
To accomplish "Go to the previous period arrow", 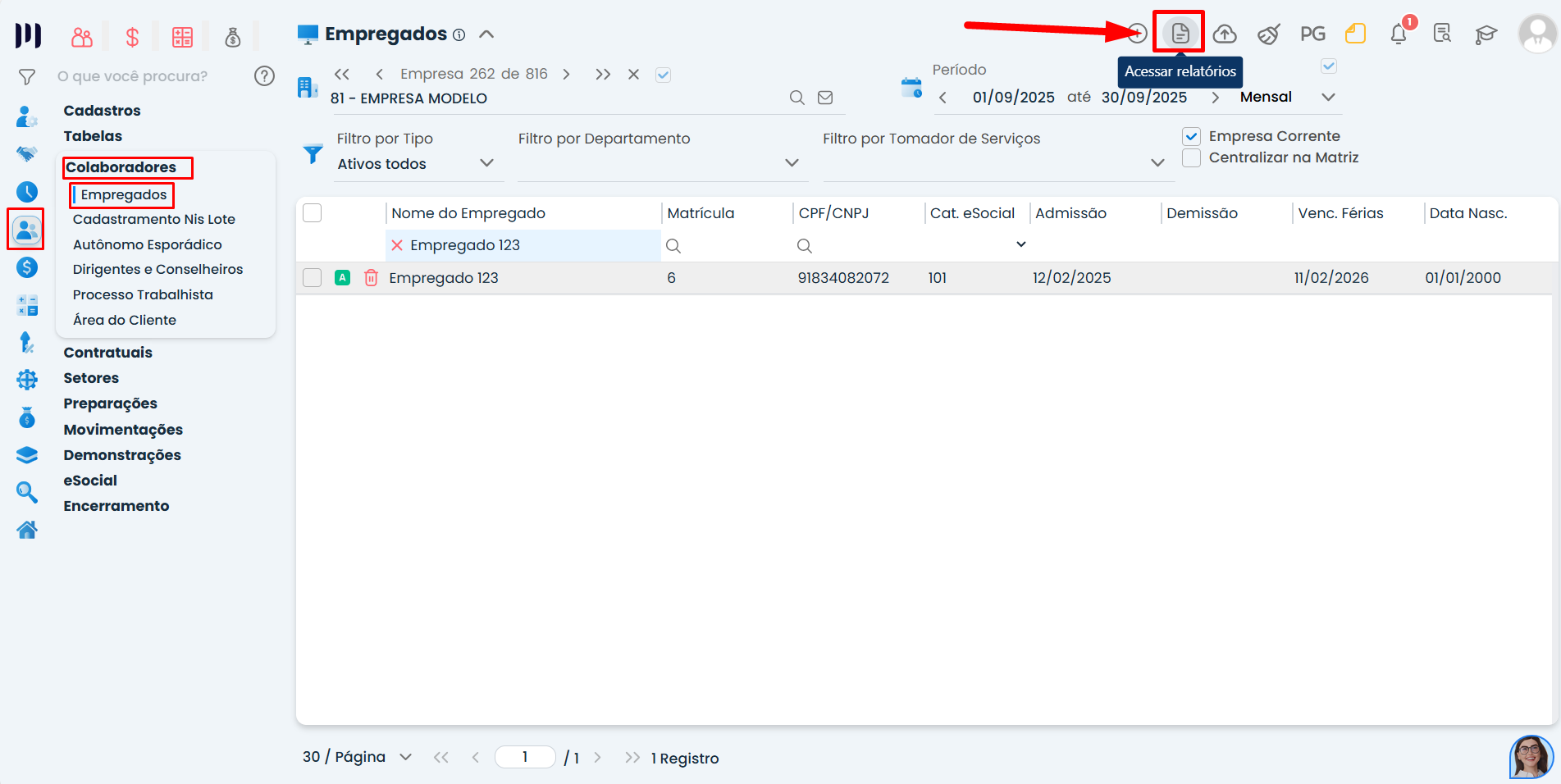I will click(943, 98).
